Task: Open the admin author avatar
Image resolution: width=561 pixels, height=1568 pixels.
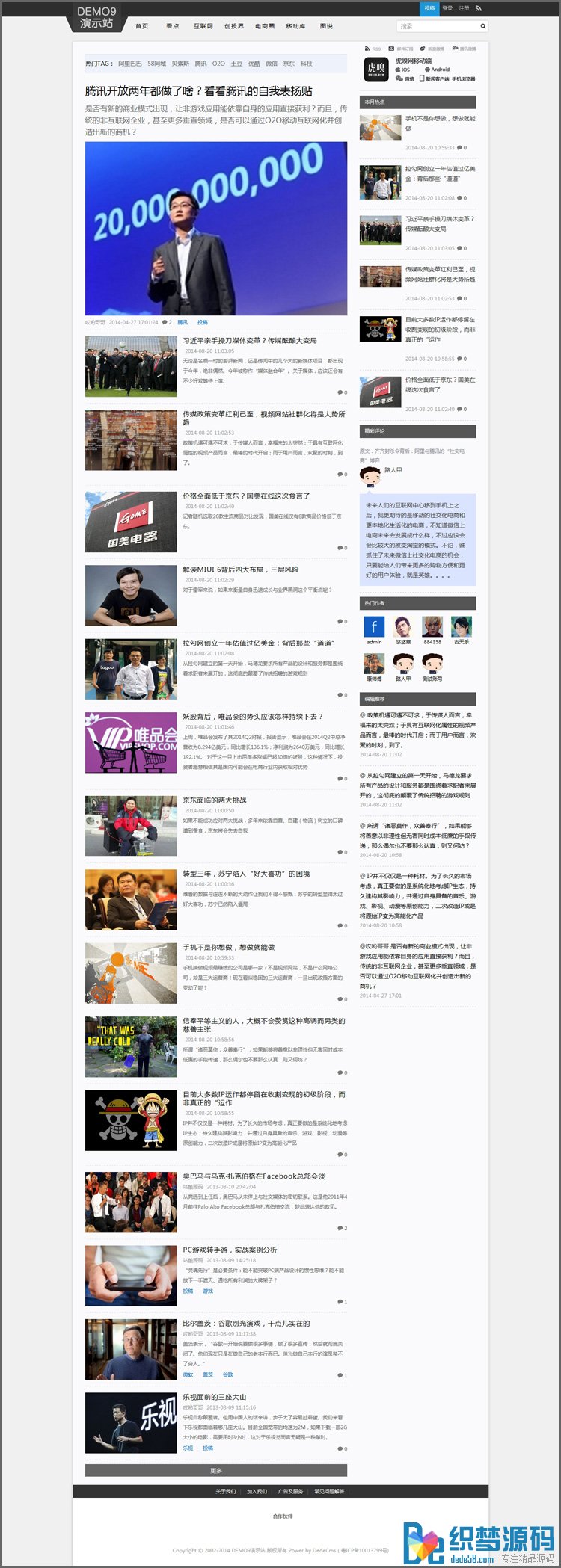Action: (x=374, y=626)
